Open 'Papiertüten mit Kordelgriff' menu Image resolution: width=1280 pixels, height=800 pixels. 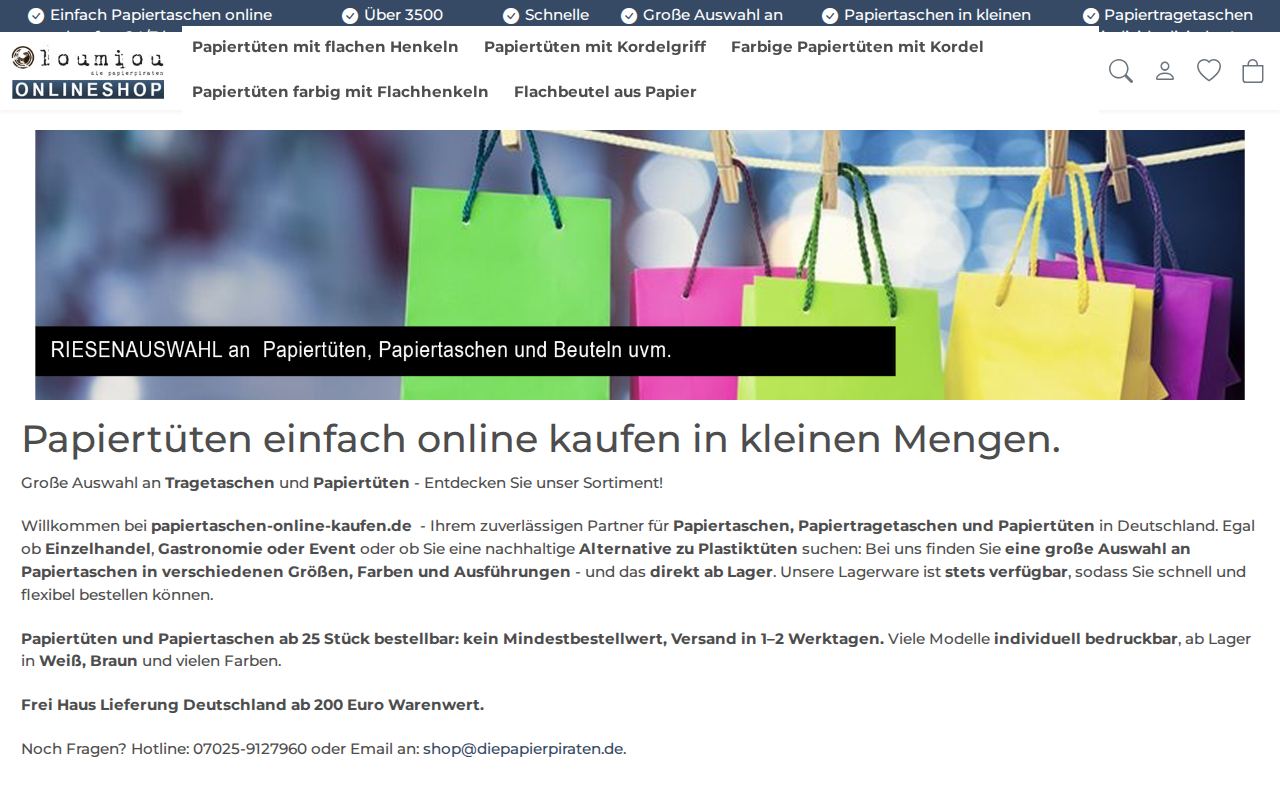(595, 47)
